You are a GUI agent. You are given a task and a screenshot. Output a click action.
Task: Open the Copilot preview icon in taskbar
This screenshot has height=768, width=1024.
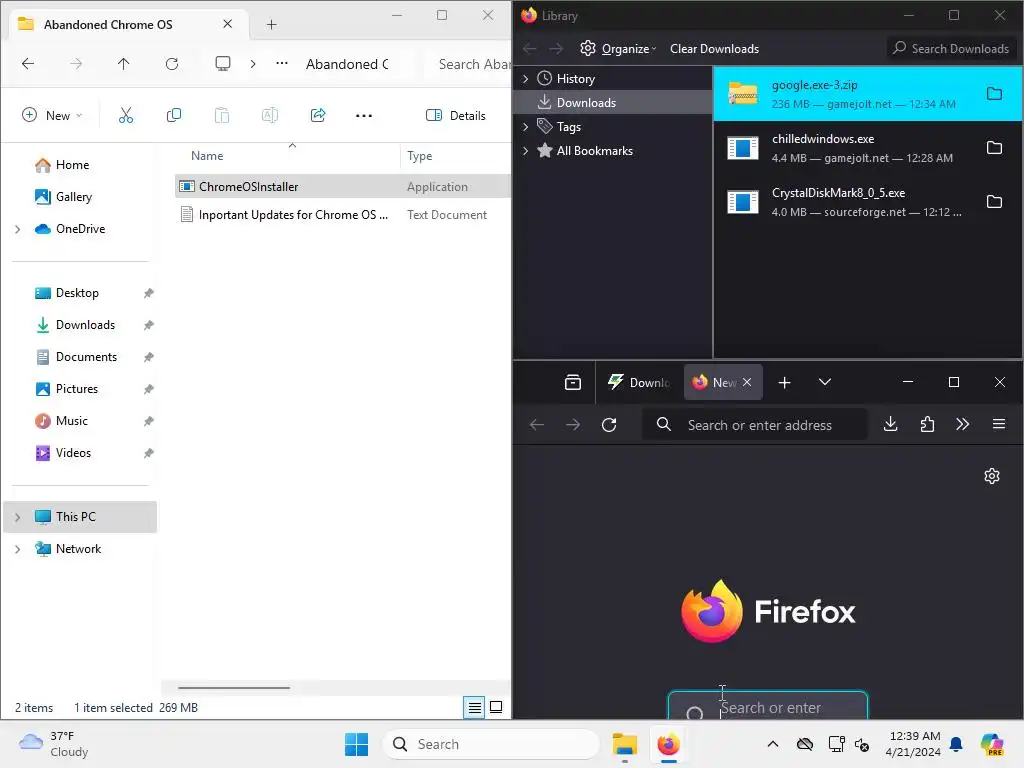[991, 744]
